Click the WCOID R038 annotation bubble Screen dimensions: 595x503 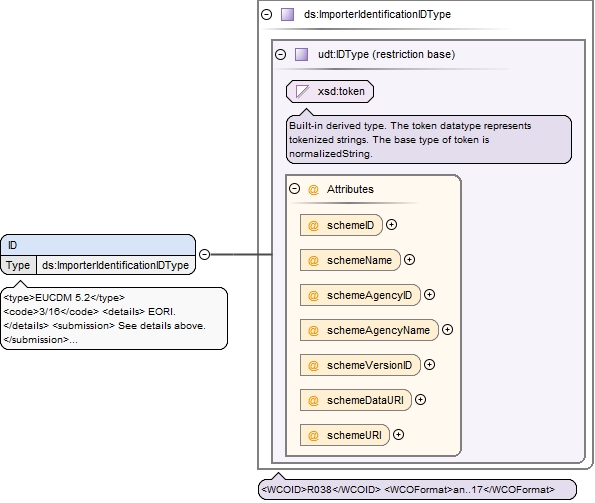pyautogui.click(x=417, y=489)
